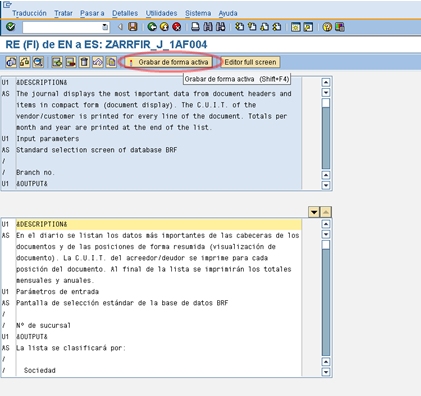Click the copy document icon before Grabar button

(x=111, y=62)
